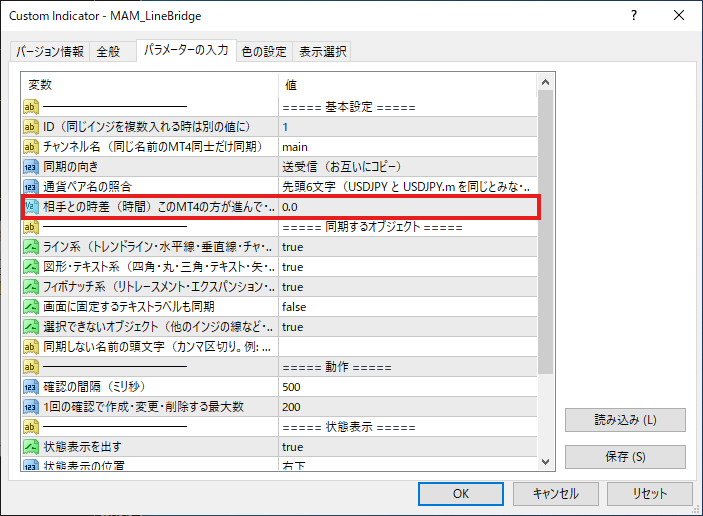Image resolution: width=703 pixels, height=516 pixels.
Task: Toggle the true value for 選択できないオブジェクト
Action: tap(408, 327)
